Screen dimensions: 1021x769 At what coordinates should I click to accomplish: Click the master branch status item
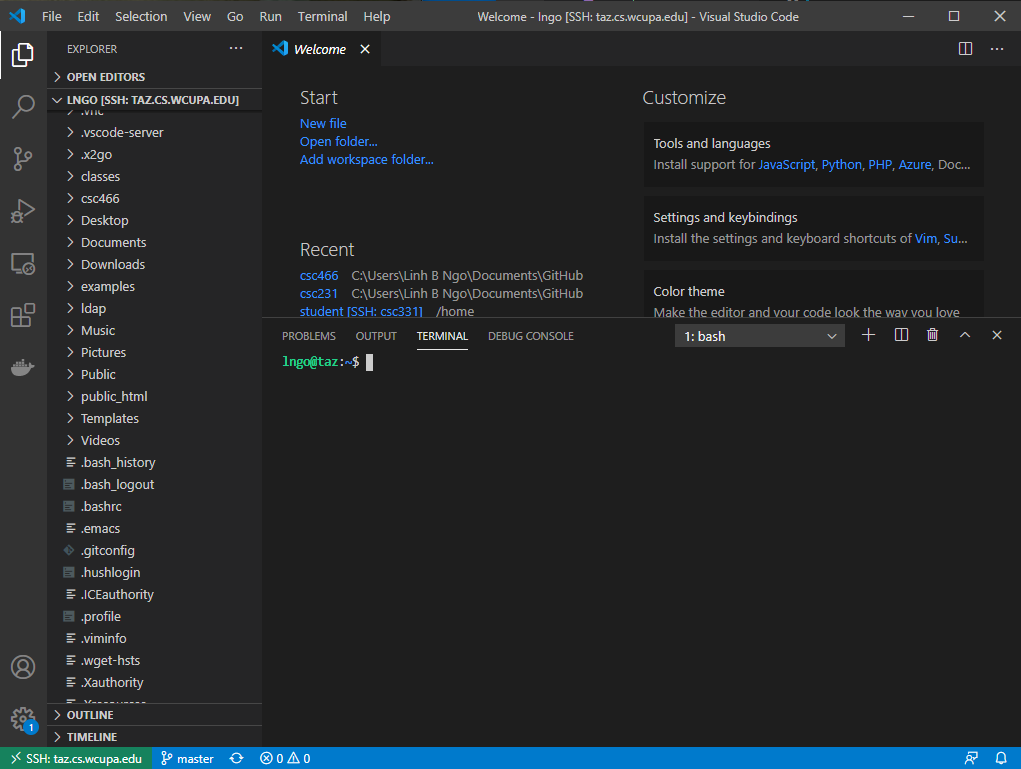point(188,759)
